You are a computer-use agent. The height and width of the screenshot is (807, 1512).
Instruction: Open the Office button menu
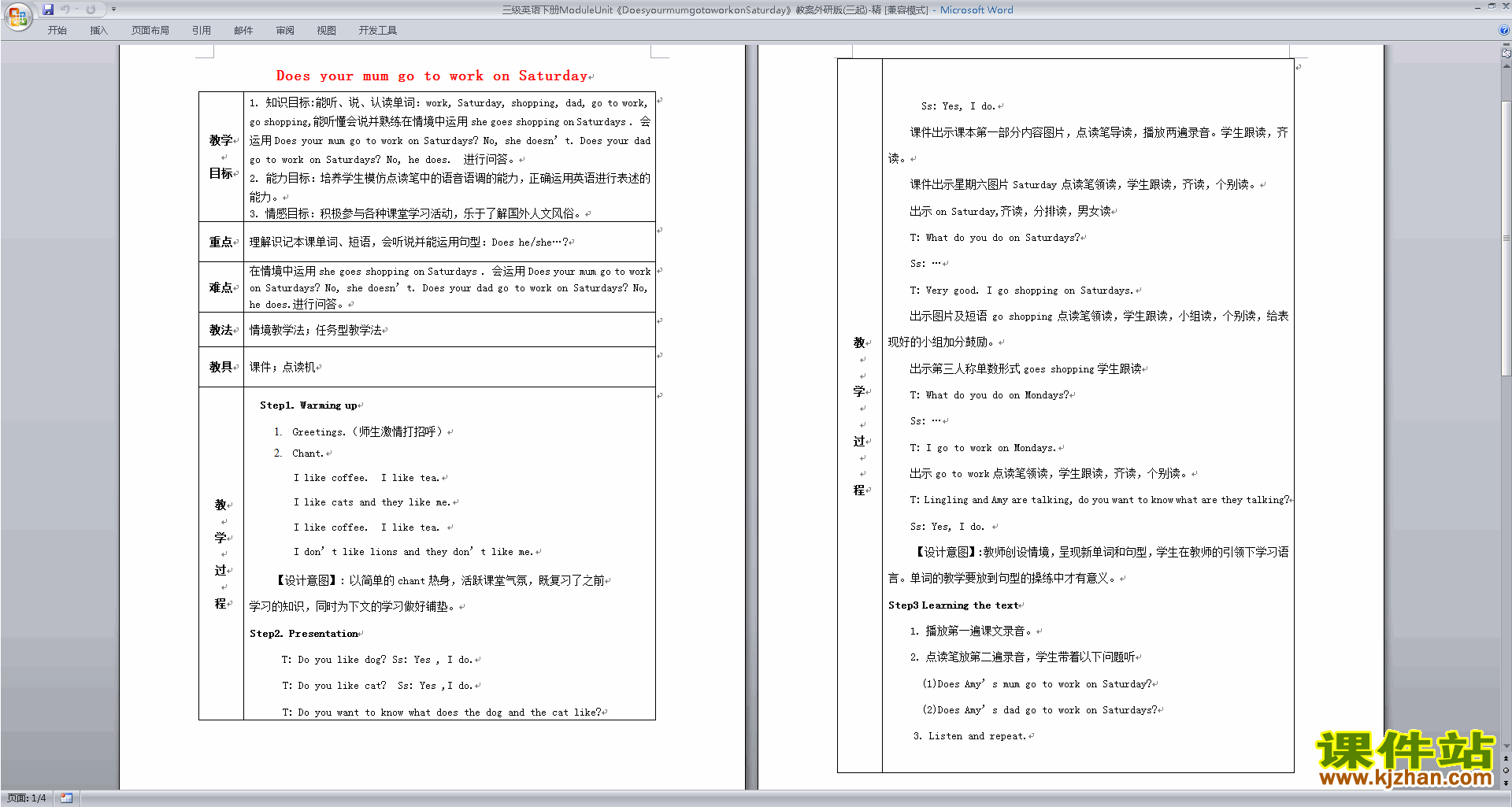click(x=17, y=17)
